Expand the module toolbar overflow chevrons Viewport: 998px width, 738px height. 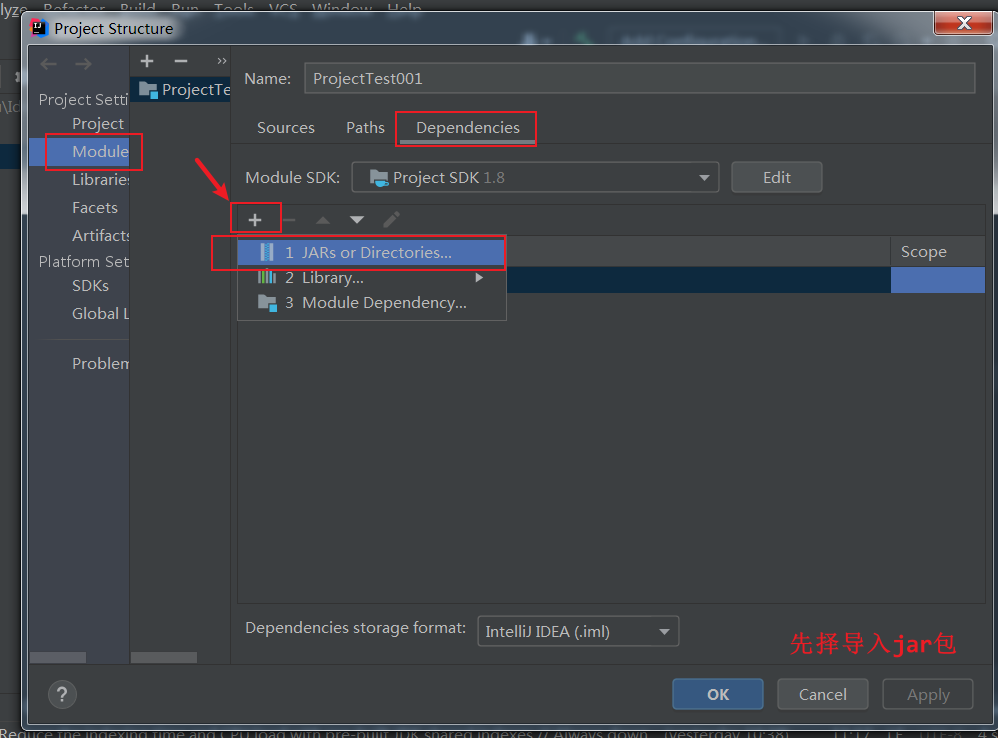[221, 61]
